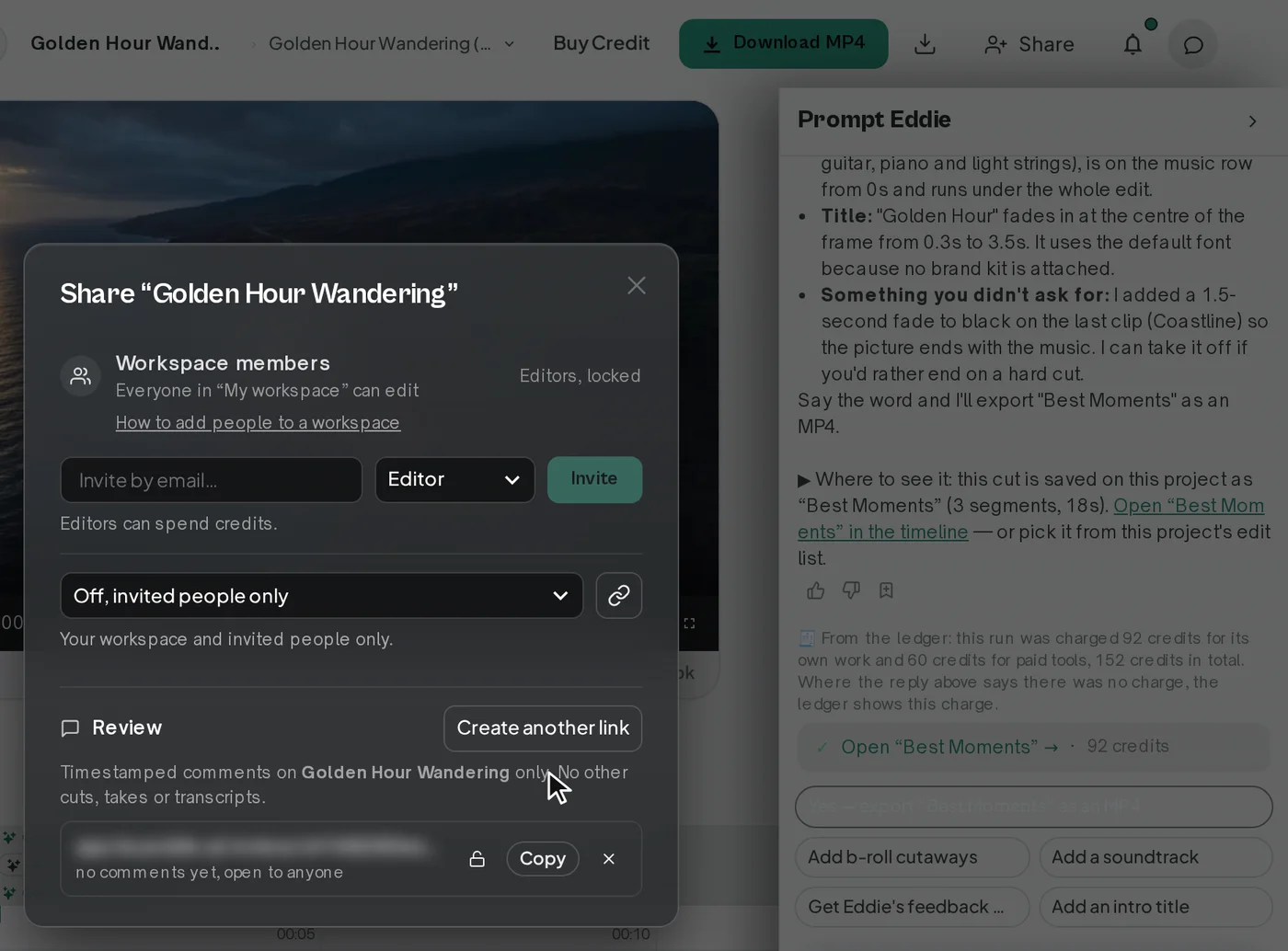This screenshot has width=1288, height=951.
Task: Click the Invite by email field
Action: click(x=211, y=479)
